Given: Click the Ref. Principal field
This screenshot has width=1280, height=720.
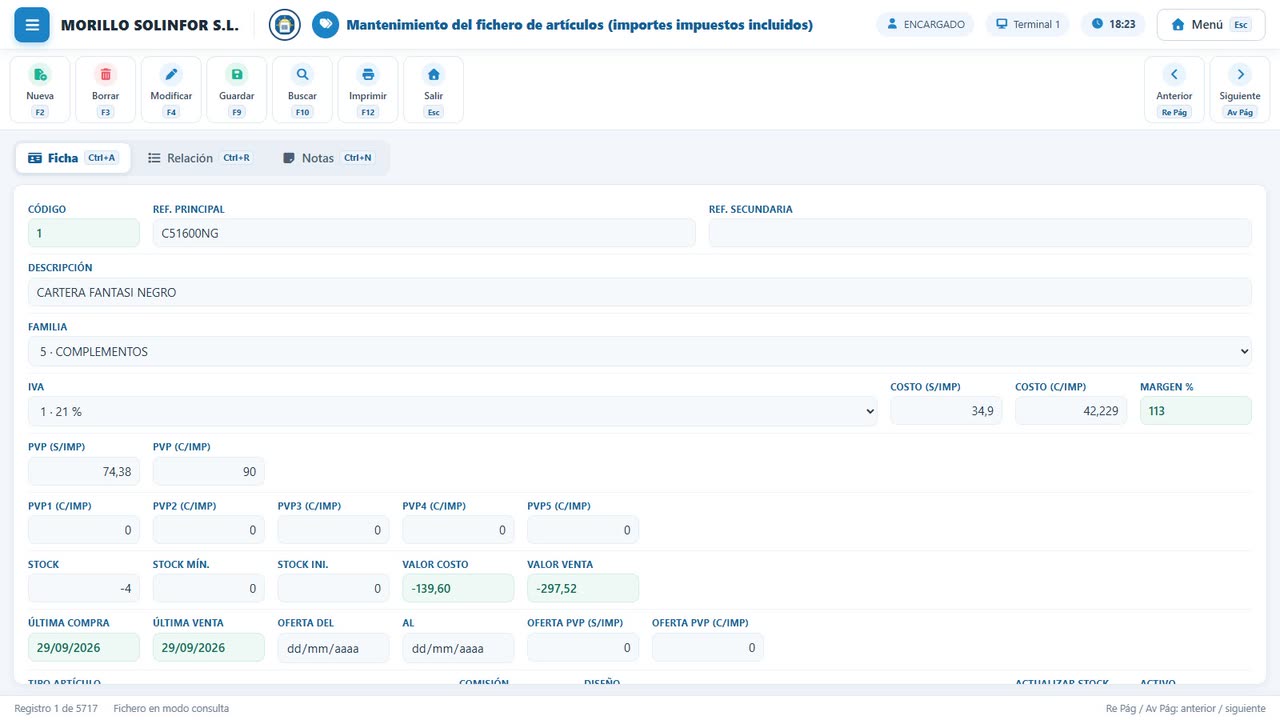Looking at the screenshot, I should pyautogui.click(x=424, y=233).
